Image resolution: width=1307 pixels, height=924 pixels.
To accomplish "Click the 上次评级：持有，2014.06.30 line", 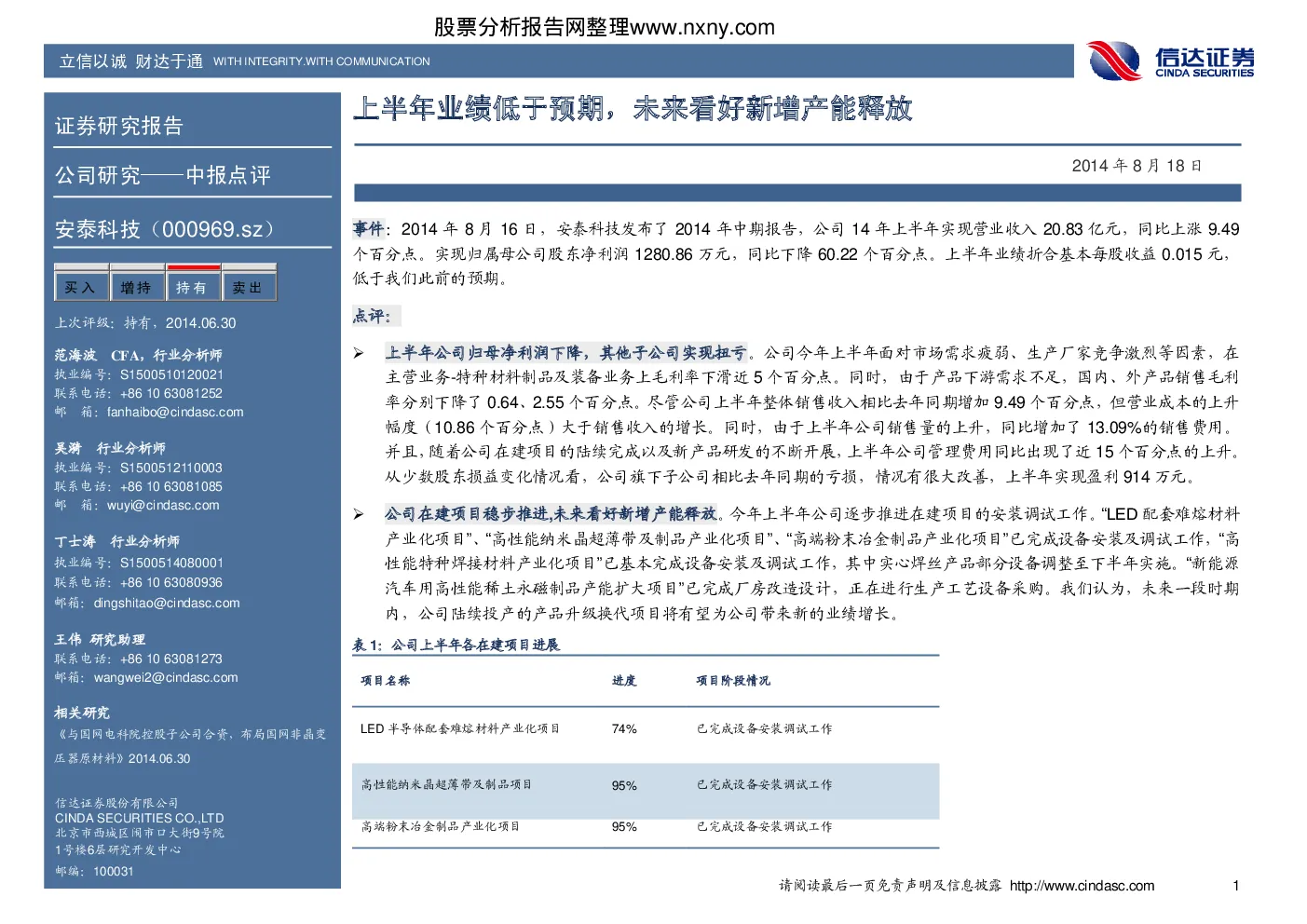I will pyautogui.click(x=145, y=322).
